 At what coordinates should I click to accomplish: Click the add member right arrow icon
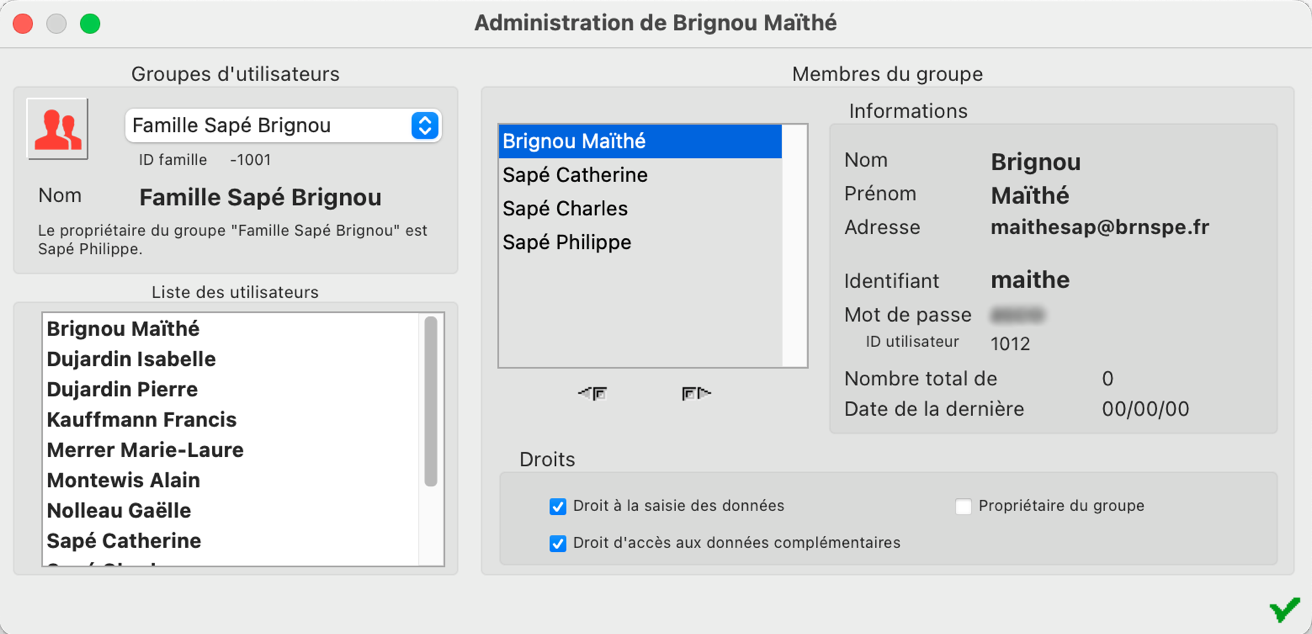pos(696,394)
